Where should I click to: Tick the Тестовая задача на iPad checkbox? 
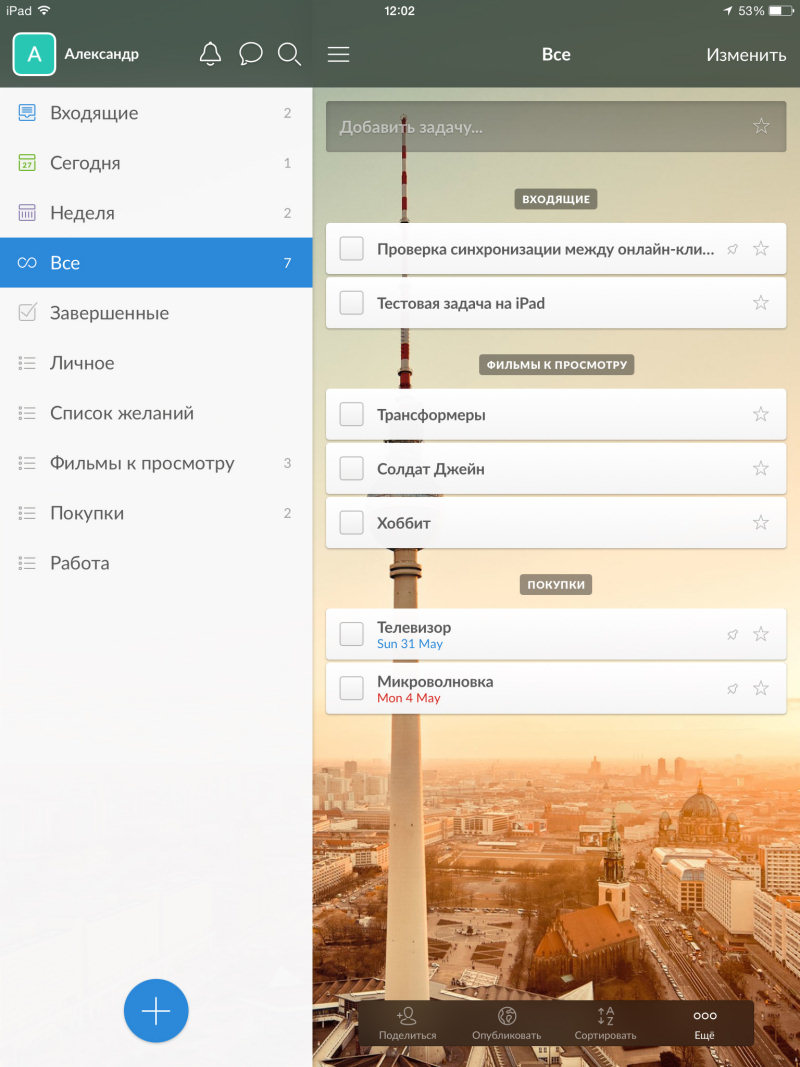click(x=351, y=303)
